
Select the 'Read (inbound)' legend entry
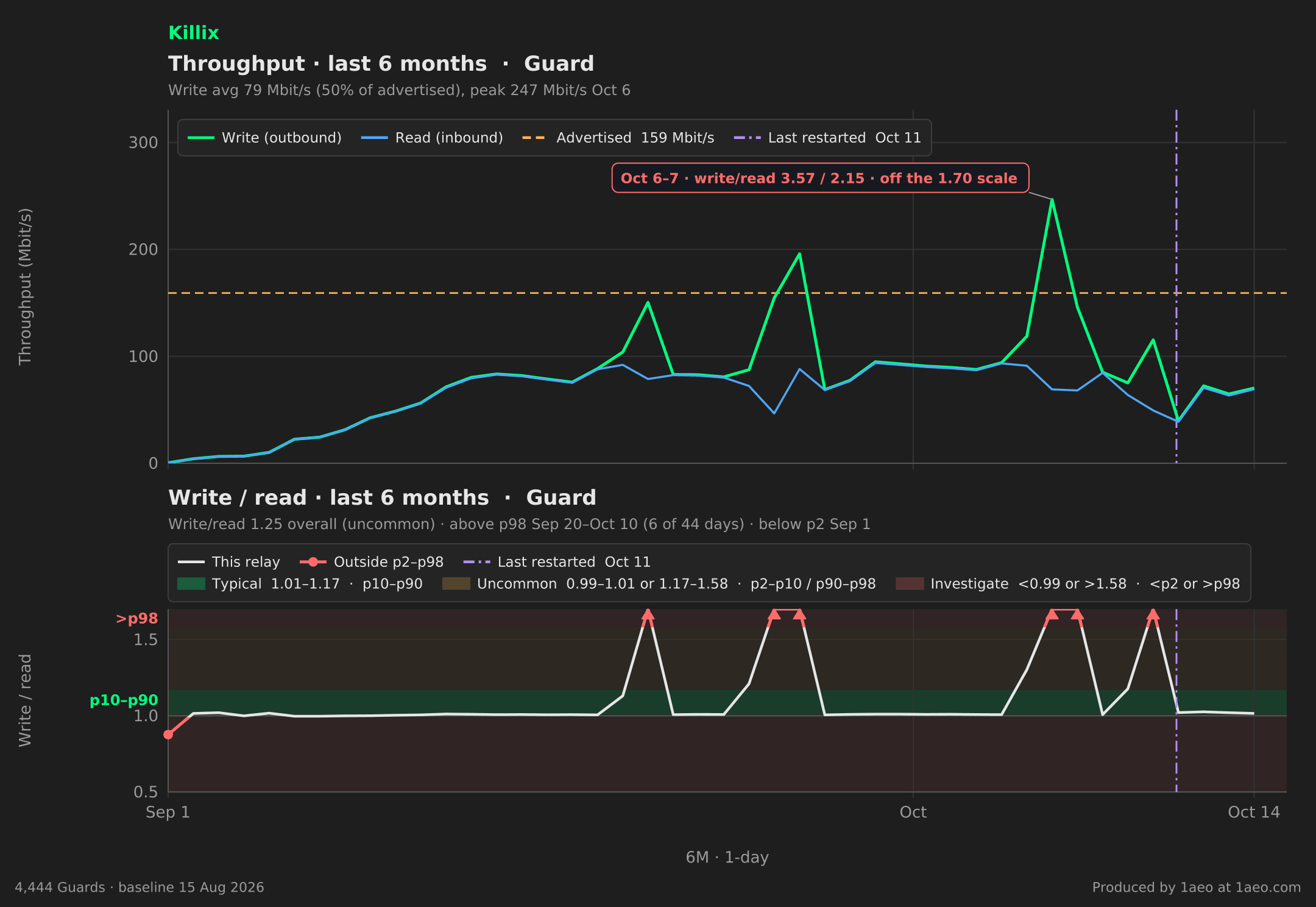[432, 138]
